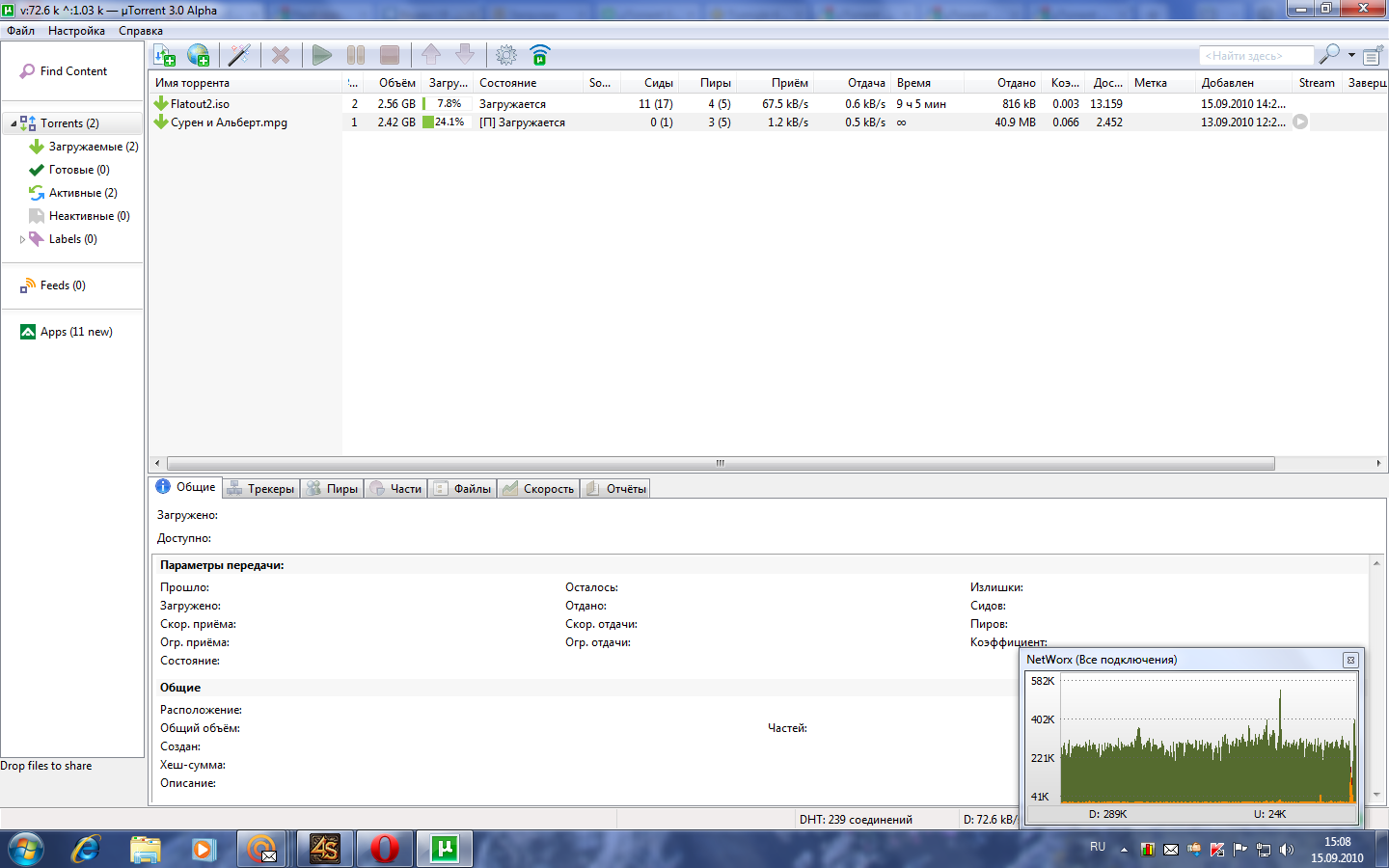Start the torrent with the play icon
Viewport: 1389px width, 868px height.
pyautogui.click(x=322, y=55)
